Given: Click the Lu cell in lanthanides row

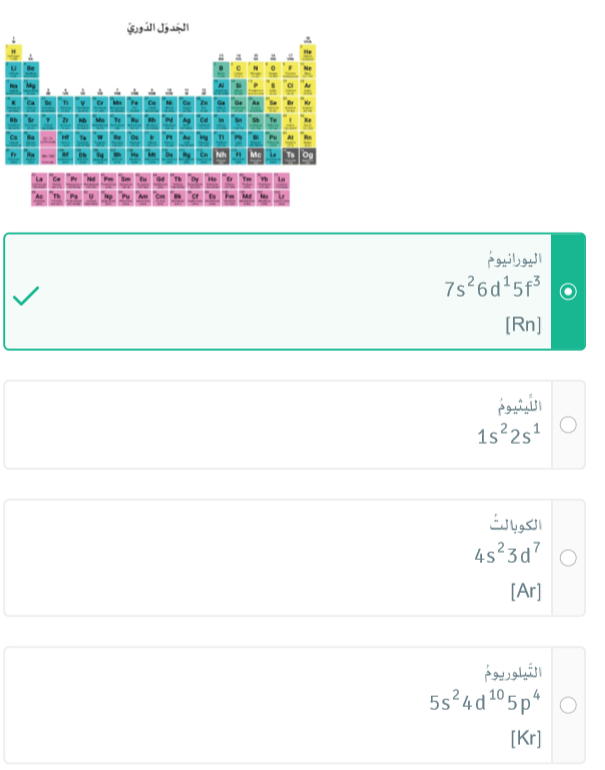Looking at the screenshot, I should [281, 180].
